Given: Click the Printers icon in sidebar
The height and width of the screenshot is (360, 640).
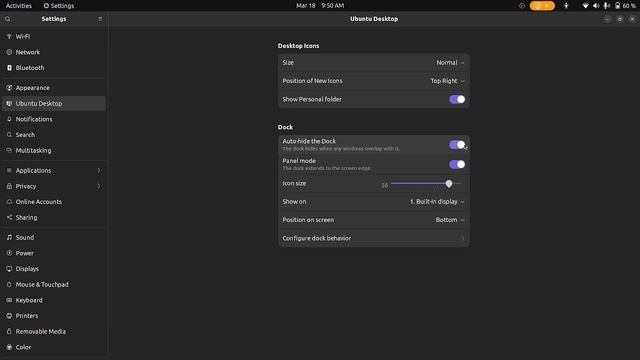Looking at the screenshot, I should (9, 316).
